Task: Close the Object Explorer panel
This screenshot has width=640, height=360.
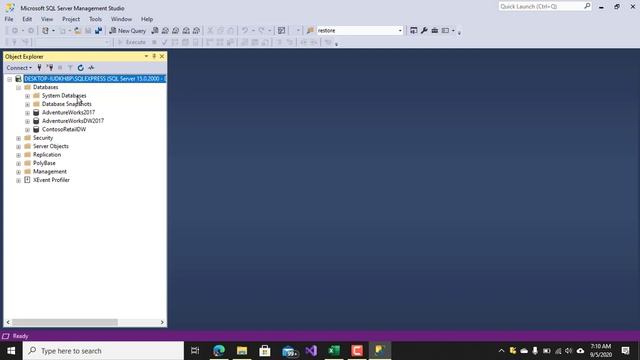Action: click(x=162, y=56)
